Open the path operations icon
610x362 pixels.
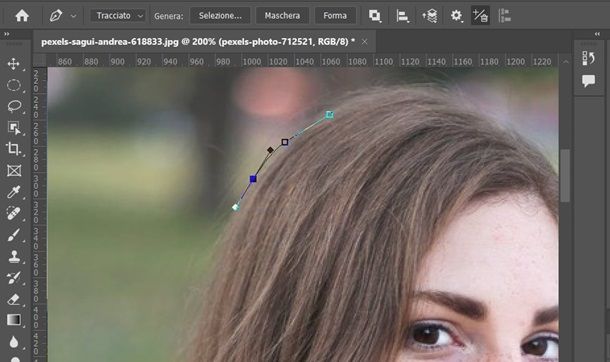tap(375, 16)
